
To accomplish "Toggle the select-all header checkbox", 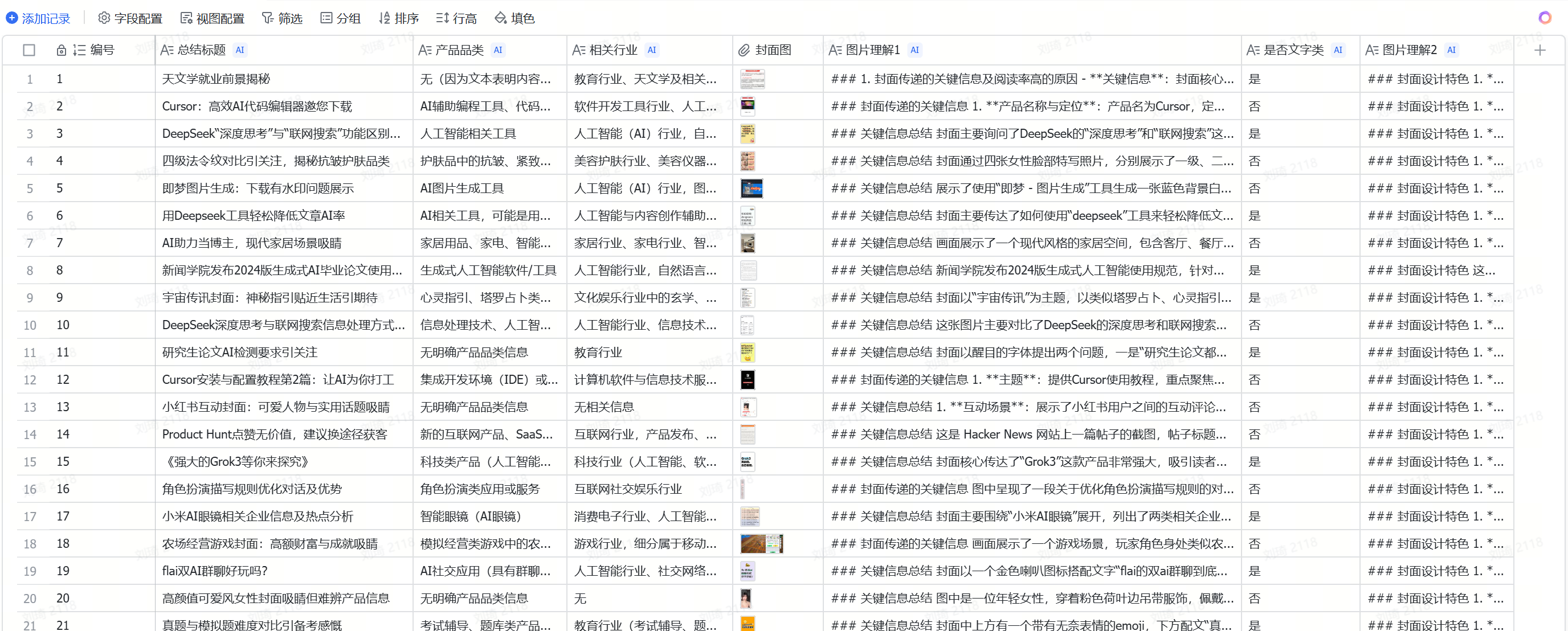I will tap(28, 51).
